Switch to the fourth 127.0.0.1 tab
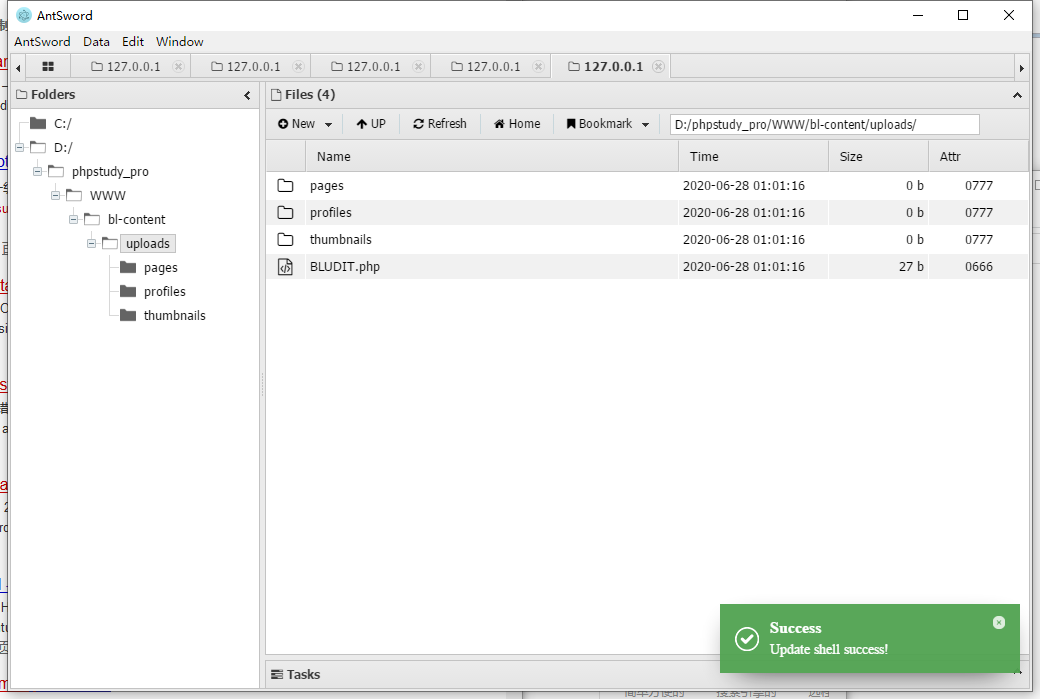The width and height of the screenshot is (1040, 699). 486,66
